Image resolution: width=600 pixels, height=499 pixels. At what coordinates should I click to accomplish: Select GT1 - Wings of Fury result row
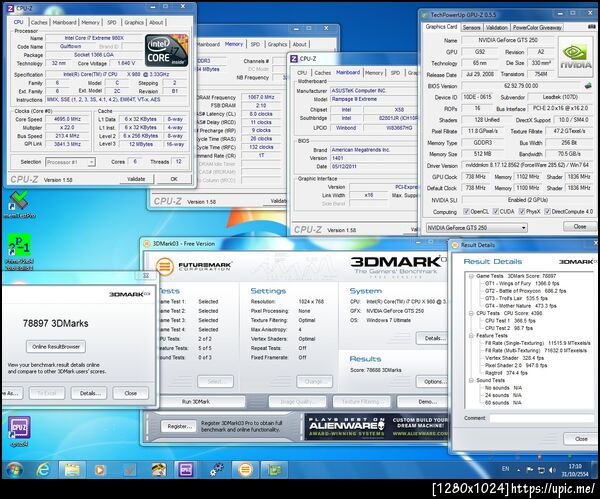522,284
